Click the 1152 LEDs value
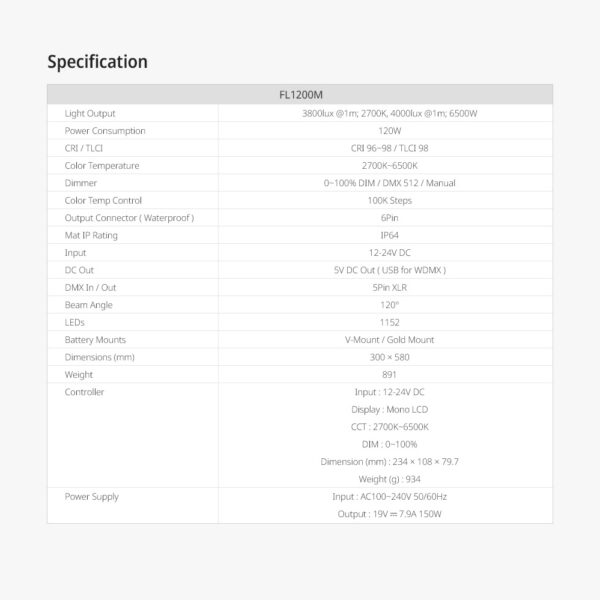The width and height of the screenshot is (600, 600). point(390,322)
